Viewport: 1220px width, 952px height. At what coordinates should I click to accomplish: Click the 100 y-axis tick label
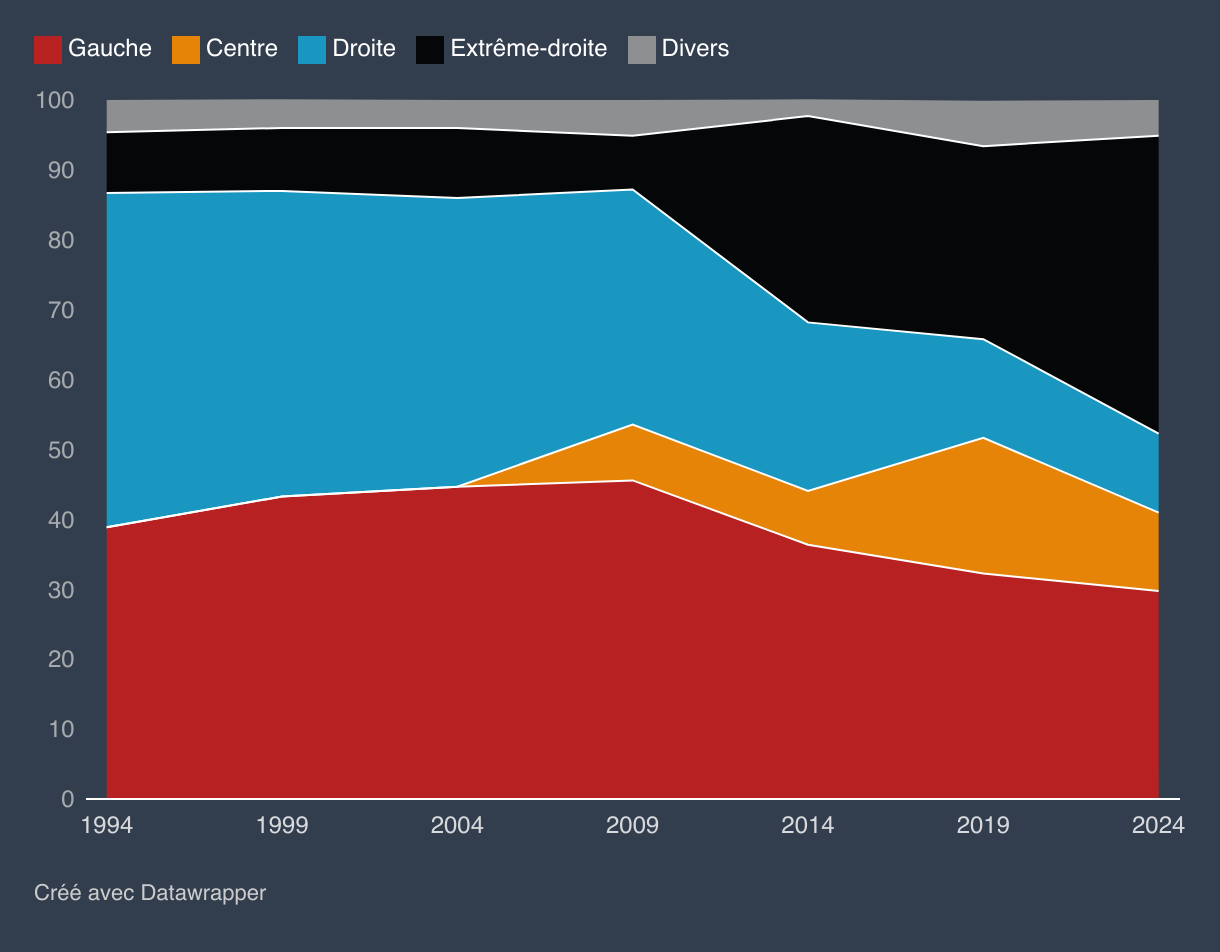click(x=55, y=100)
